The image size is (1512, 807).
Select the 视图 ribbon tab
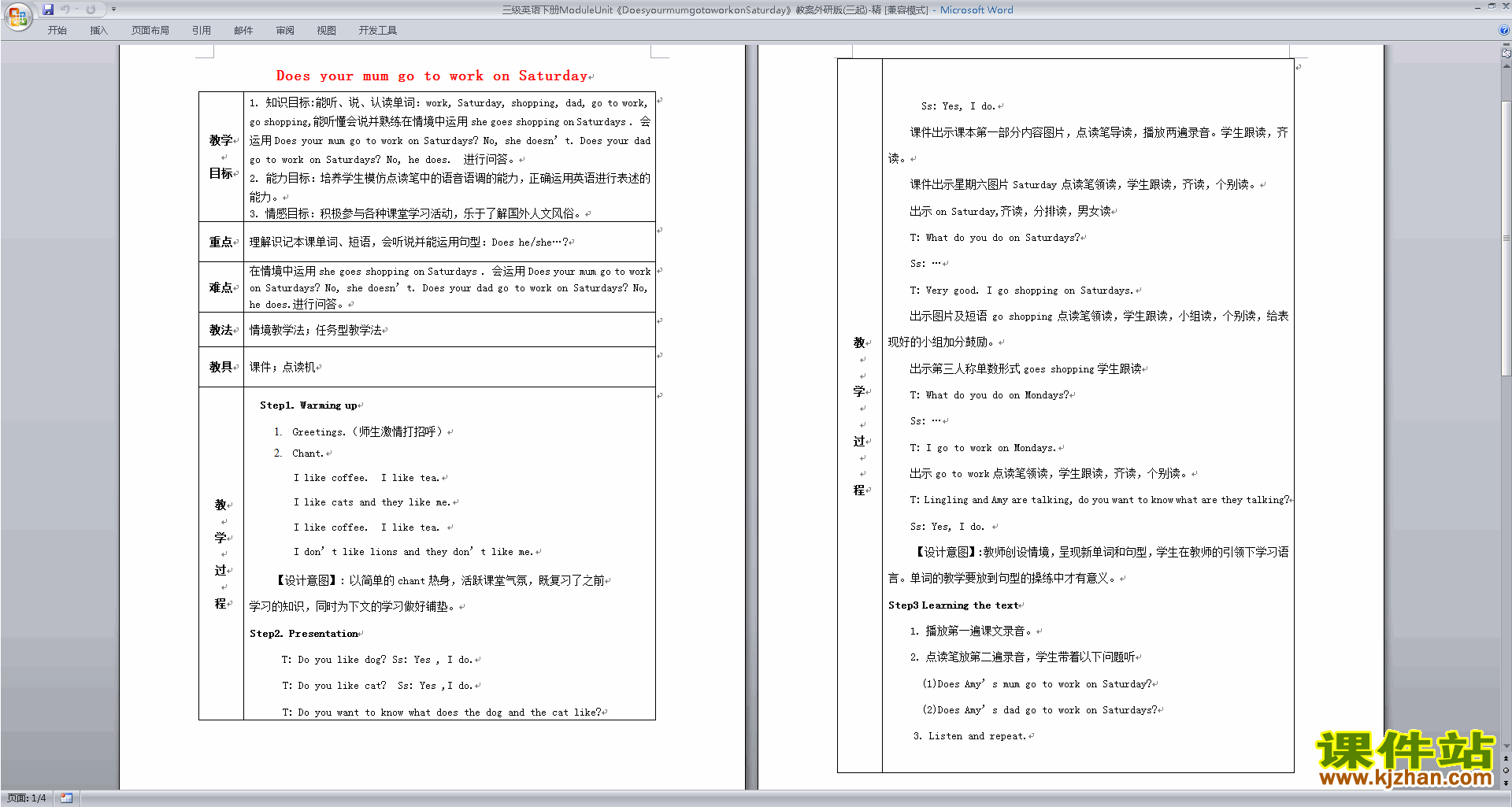pos(326,31)
